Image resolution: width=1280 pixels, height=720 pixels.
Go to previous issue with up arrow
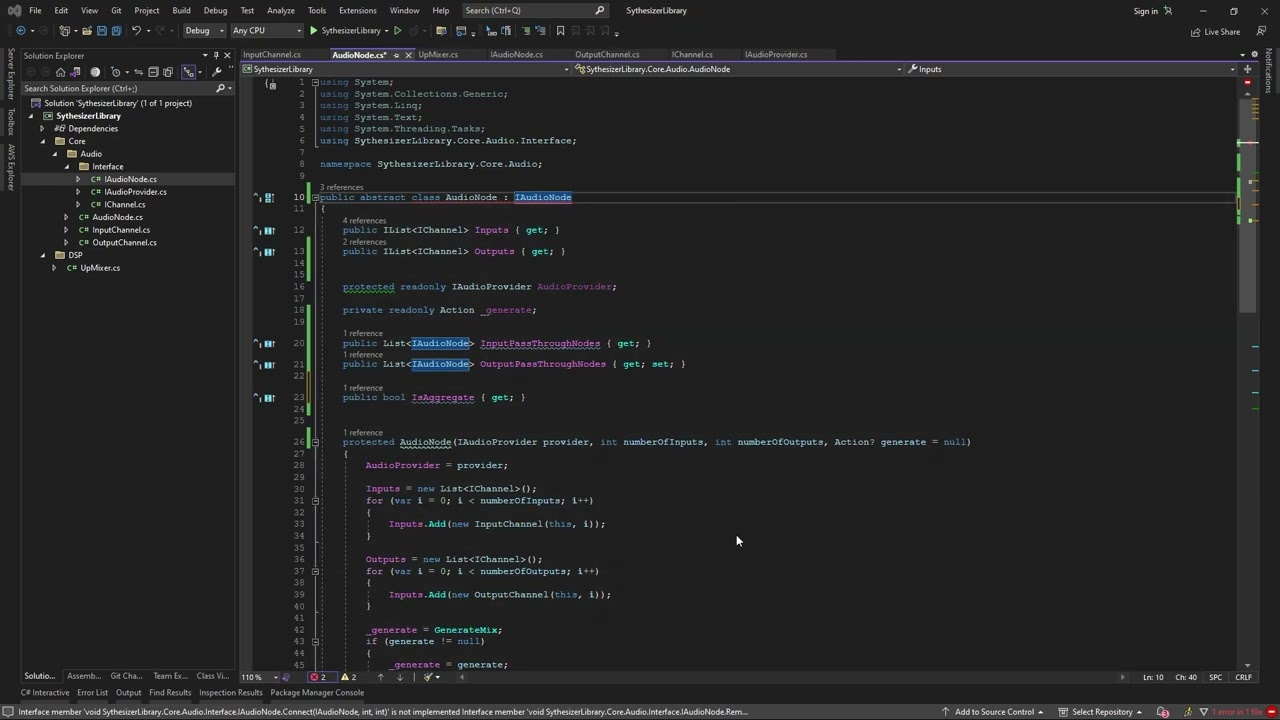coord(380,677)
